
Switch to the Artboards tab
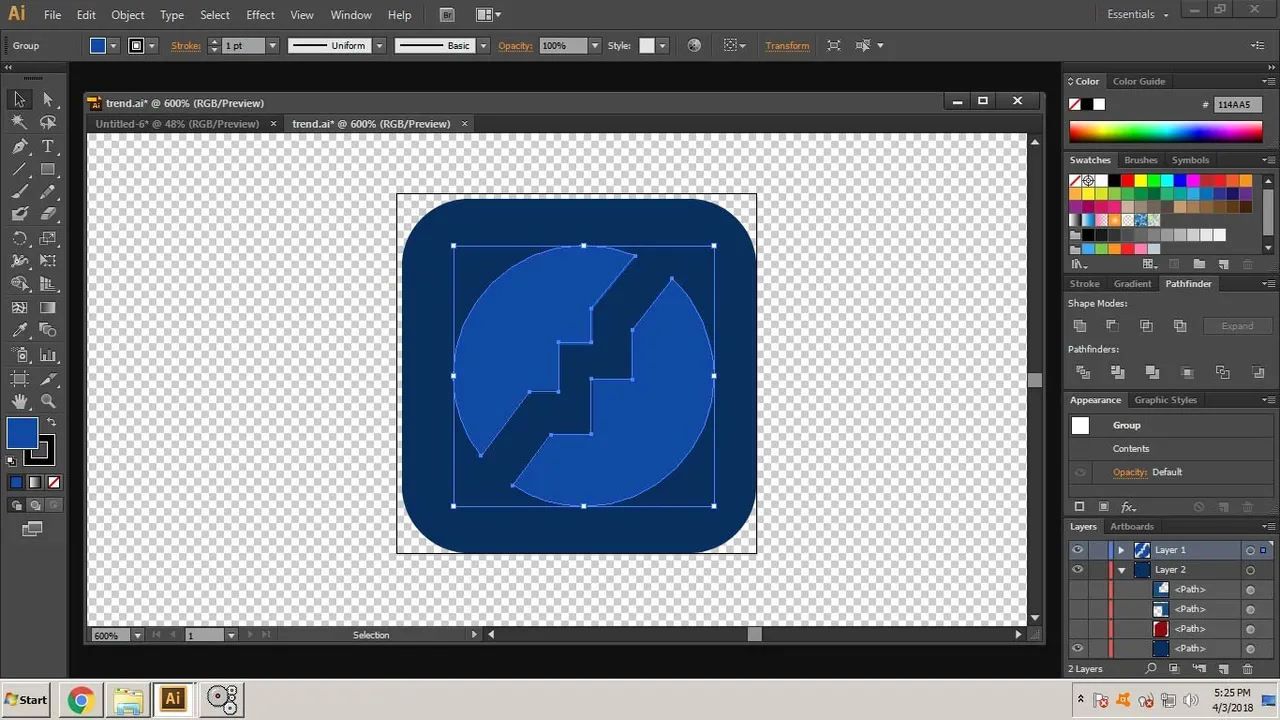coord(1132,526)
